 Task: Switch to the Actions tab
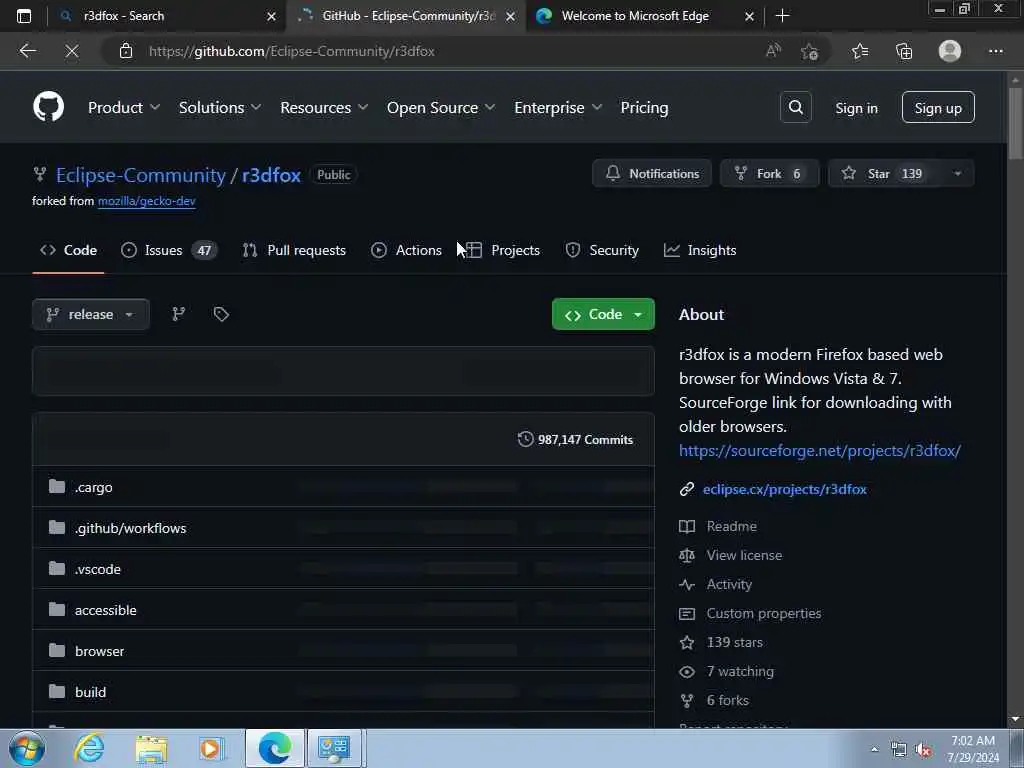[x=406, y=250]
